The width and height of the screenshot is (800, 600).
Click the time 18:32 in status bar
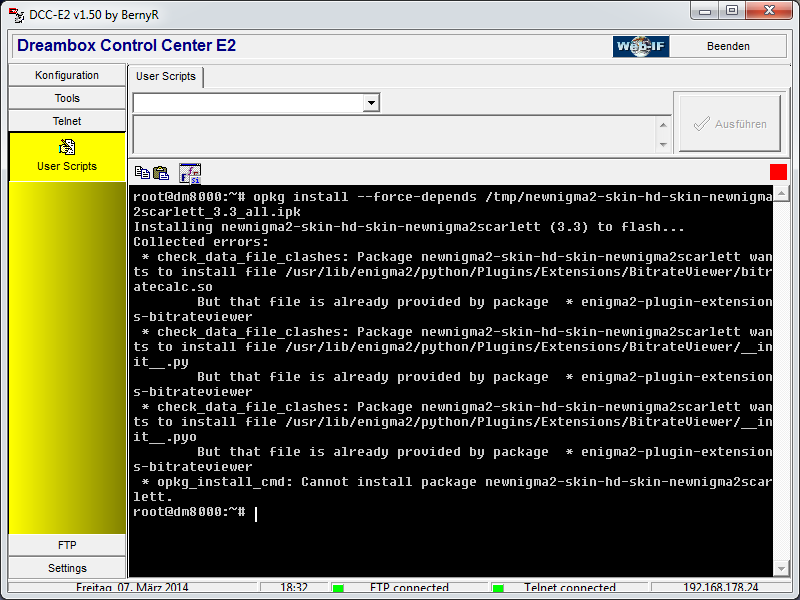tap(294, 588)
